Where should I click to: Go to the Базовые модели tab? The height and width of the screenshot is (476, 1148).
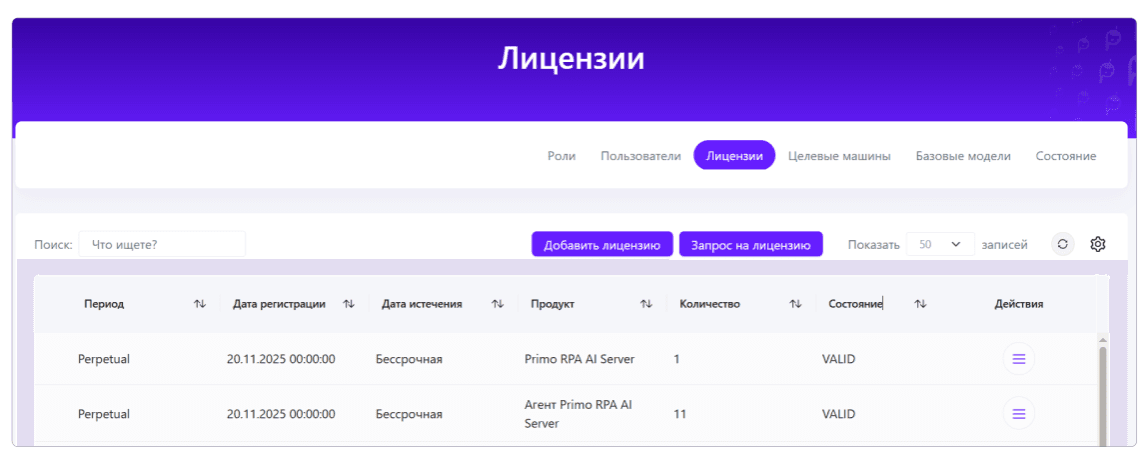click(963, 156)
